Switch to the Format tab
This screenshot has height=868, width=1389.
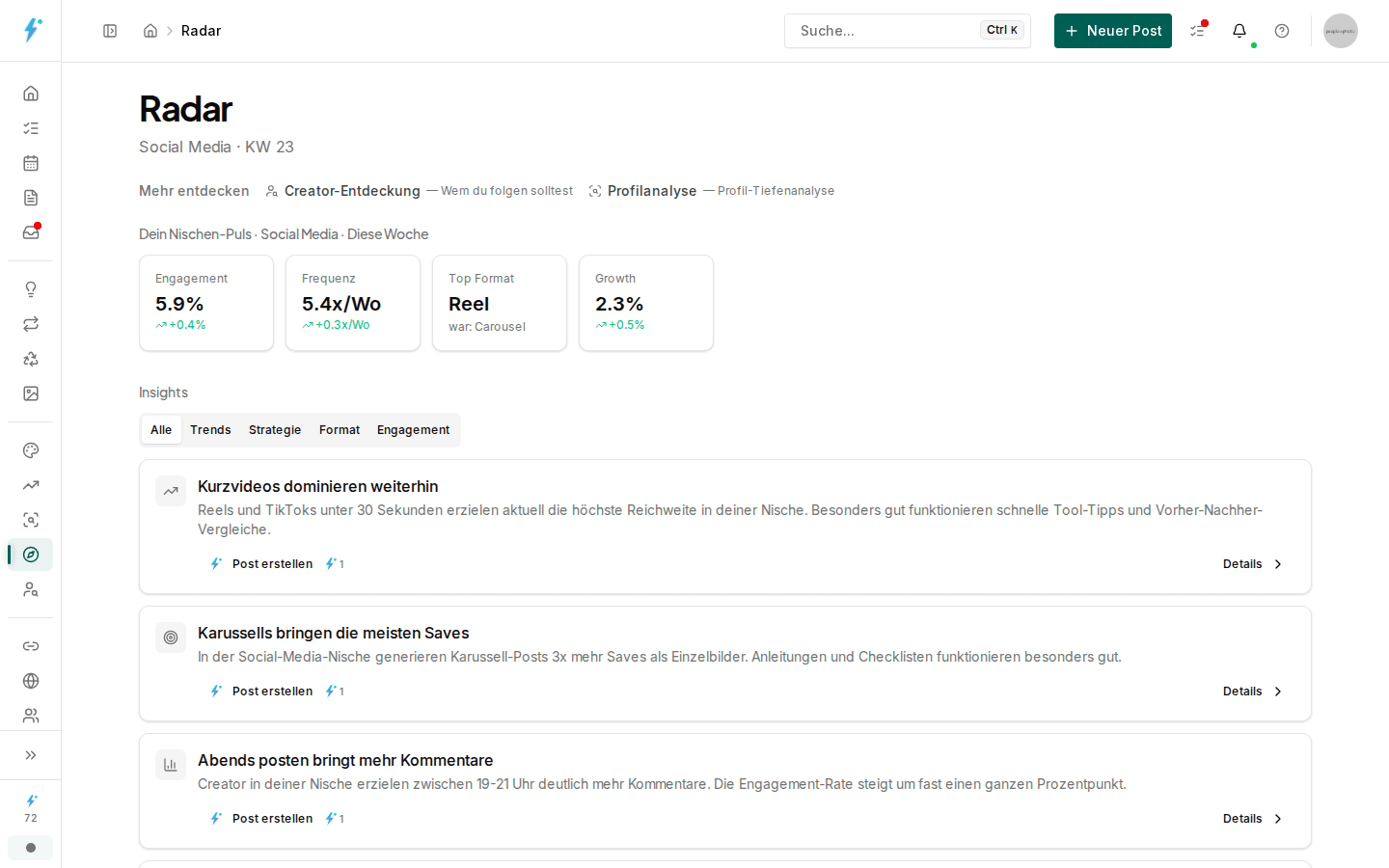point(340,430)
